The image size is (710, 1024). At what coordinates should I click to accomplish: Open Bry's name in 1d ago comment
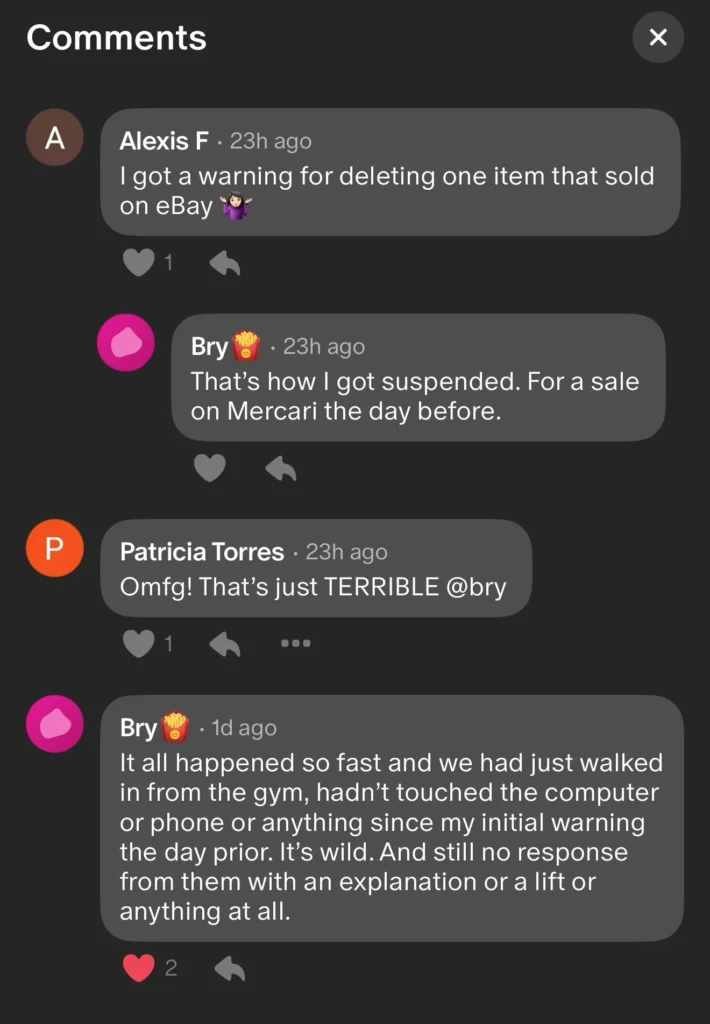click(x=139, y=728)
